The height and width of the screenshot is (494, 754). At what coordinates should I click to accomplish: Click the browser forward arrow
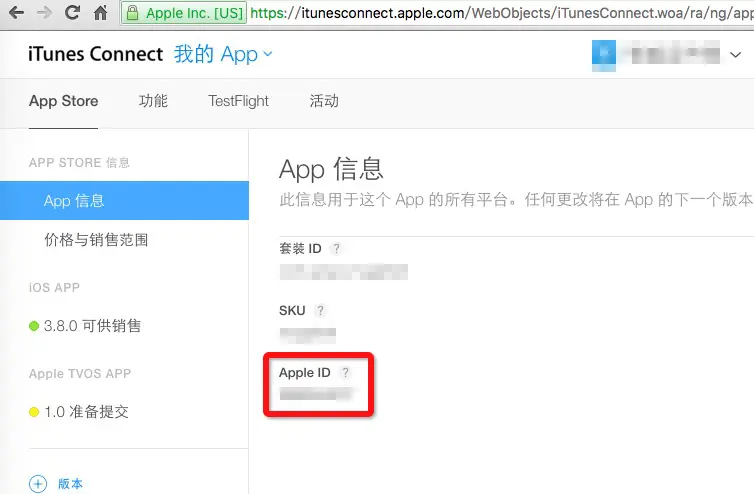44,13
